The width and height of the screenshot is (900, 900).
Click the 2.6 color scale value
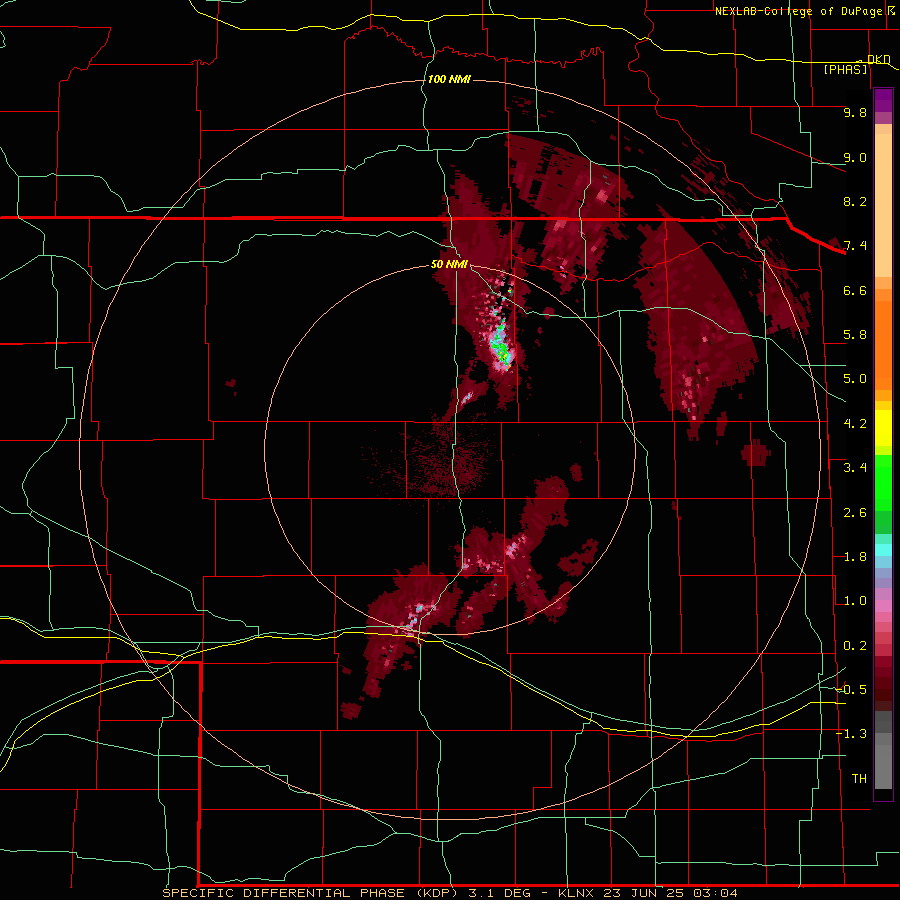point(855,513)
